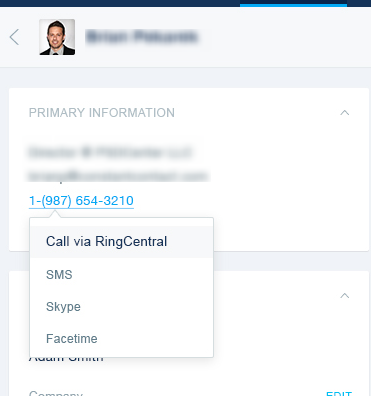The image size is (371, 396).
Task: Open the blurred email address link
Action: [x=117, y=176]
